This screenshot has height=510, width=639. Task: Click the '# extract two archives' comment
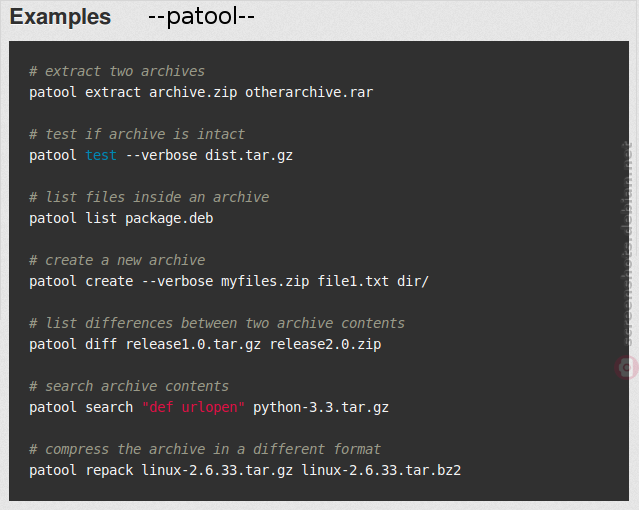(x=117, y=71)
